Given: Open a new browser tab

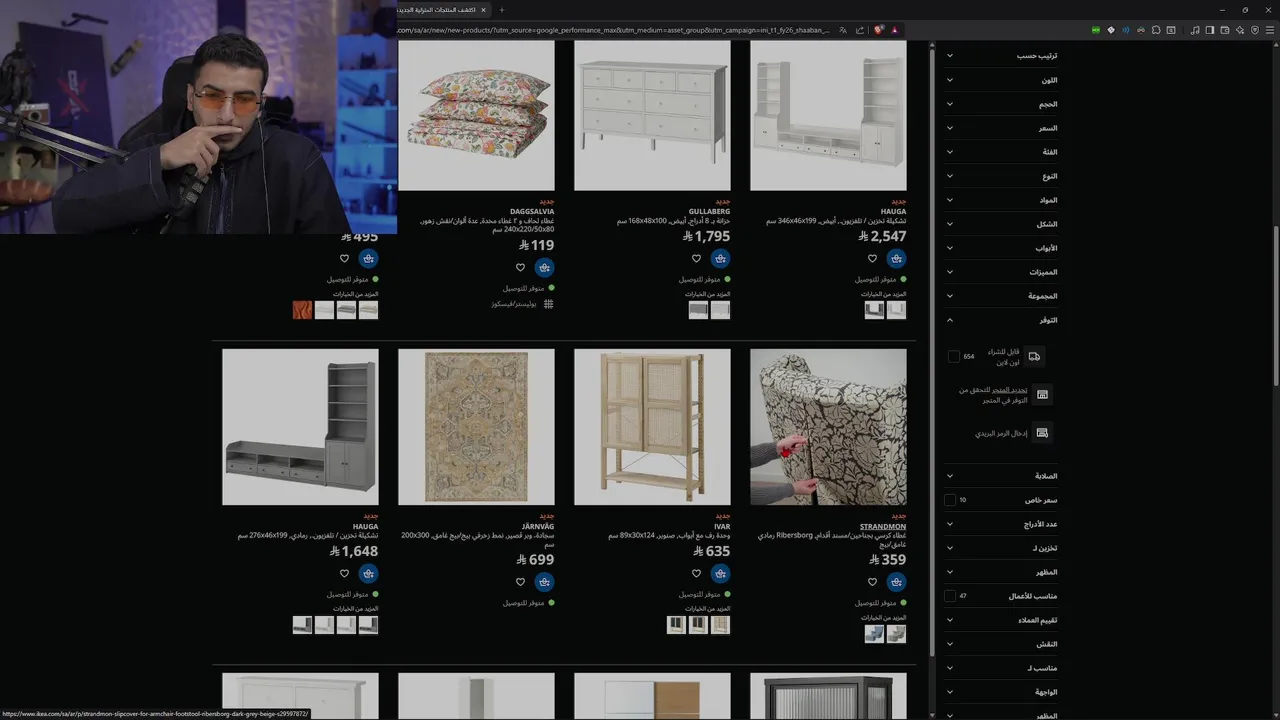Looking at the screenshot, I should 502,10.
